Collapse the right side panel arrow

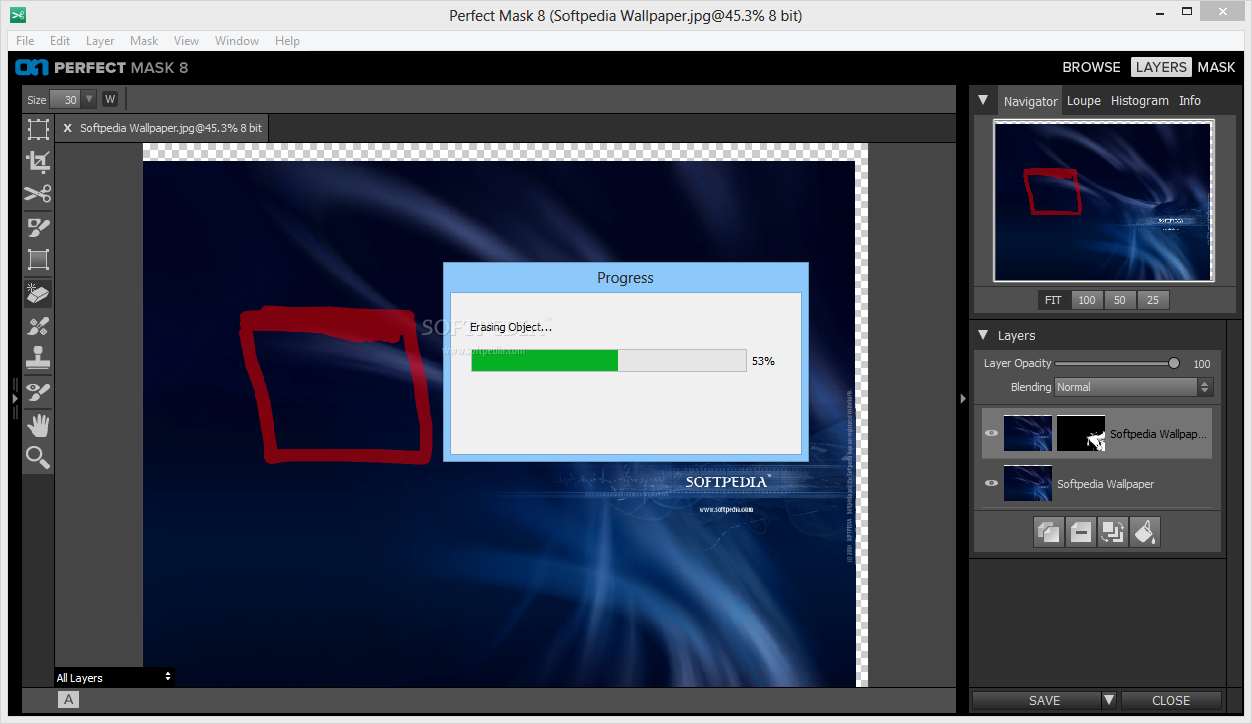(x=963, y=398)
